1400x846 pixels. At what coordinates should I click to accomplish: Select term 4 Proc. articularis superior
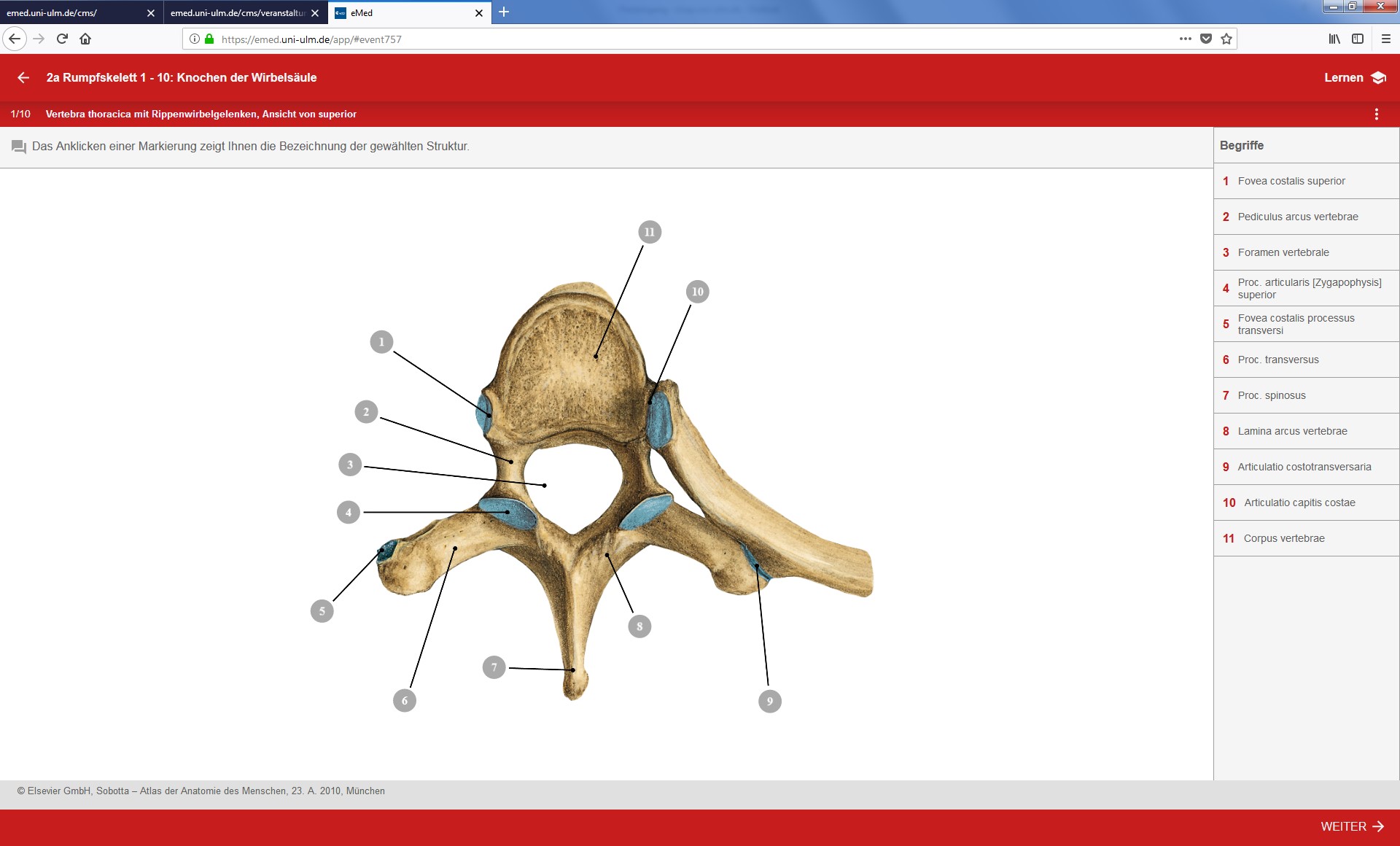pyautogui.click(x=1306, y=288)
